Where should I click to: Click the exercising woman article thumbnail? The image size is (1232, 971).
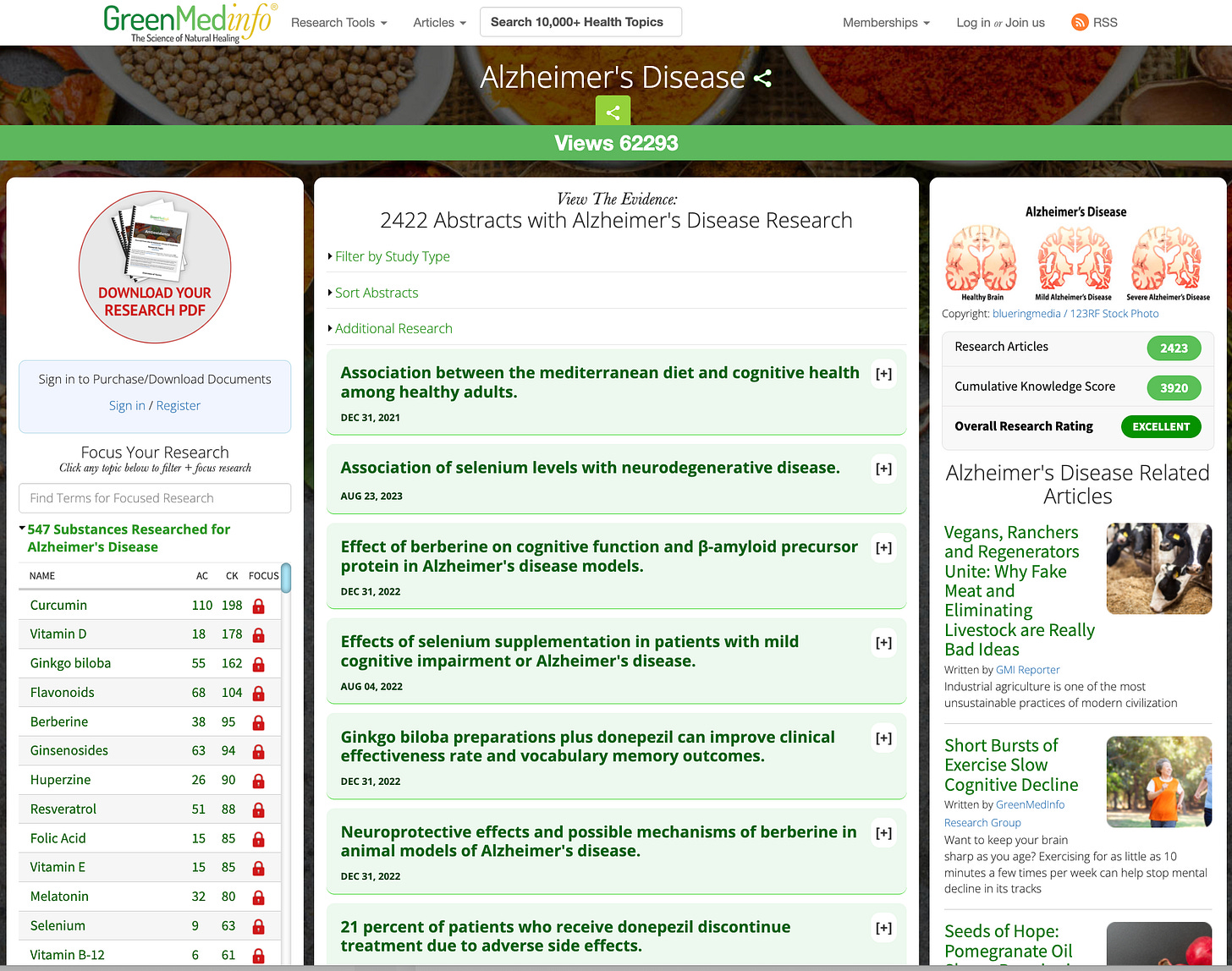point(1159,782)
